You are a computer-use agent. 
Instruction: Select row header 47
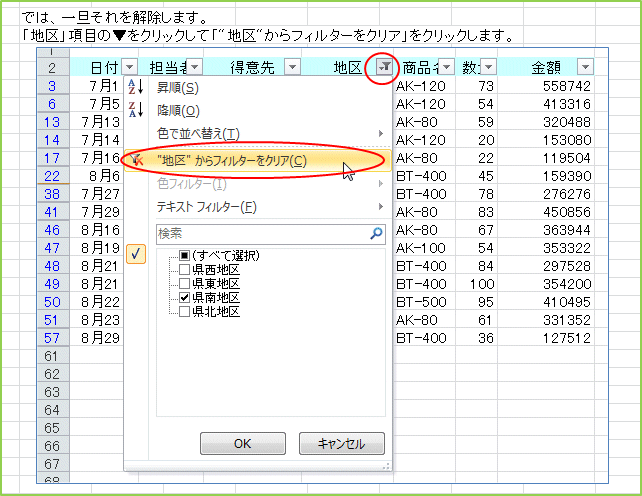point(53,248)
